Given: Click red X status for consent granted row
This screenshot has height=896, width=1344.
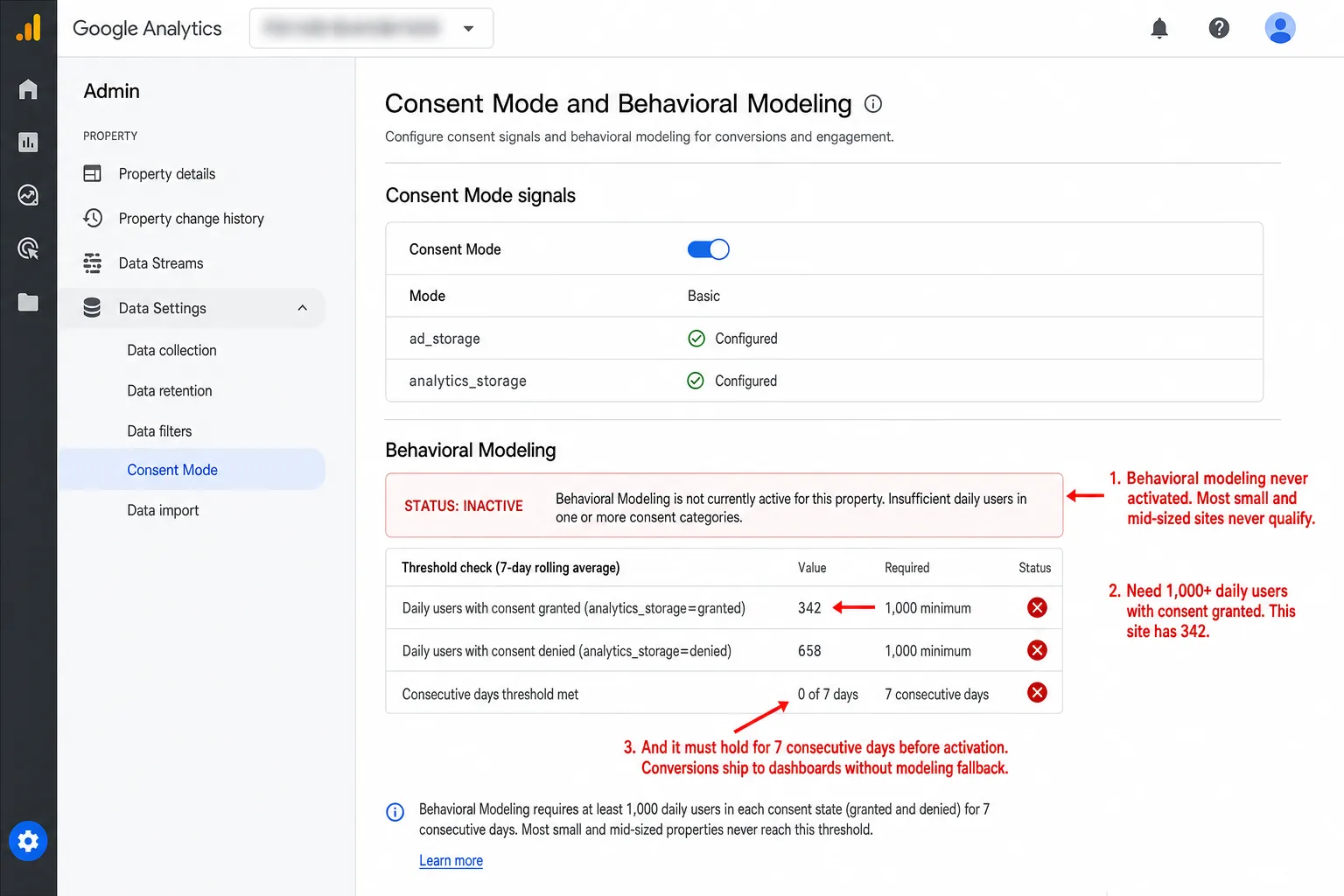Looking at the screenshot, I should pyautogui.click(x=1037, y=607).
